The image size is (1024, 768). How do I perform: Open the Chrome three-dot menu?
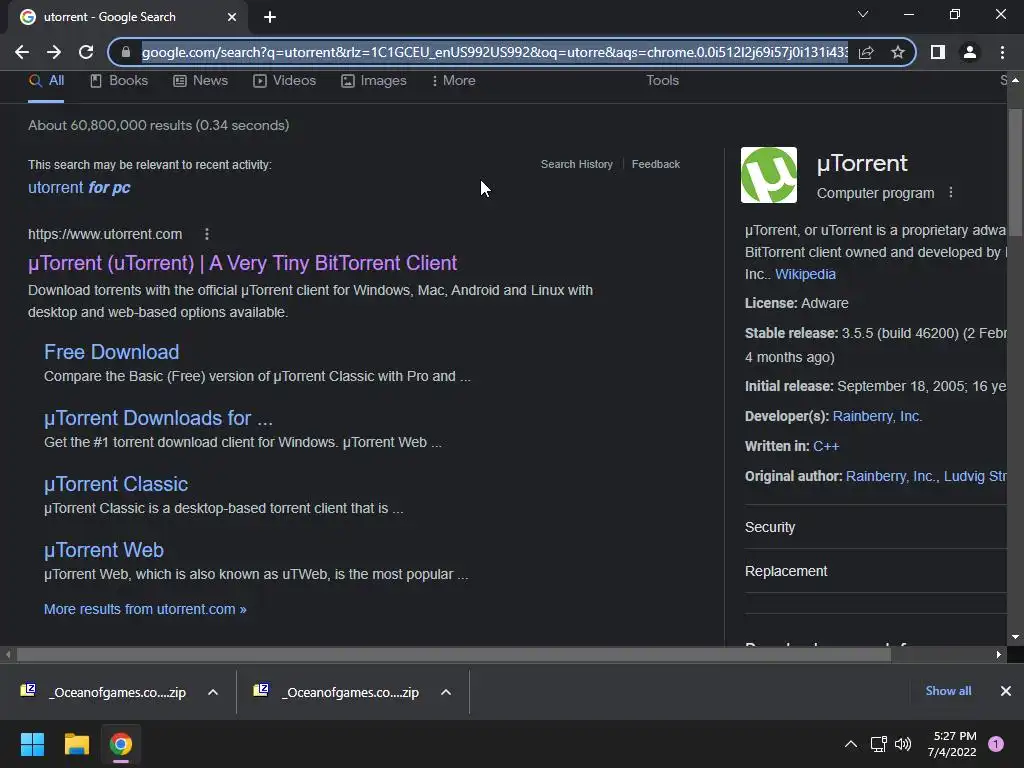1002,52
